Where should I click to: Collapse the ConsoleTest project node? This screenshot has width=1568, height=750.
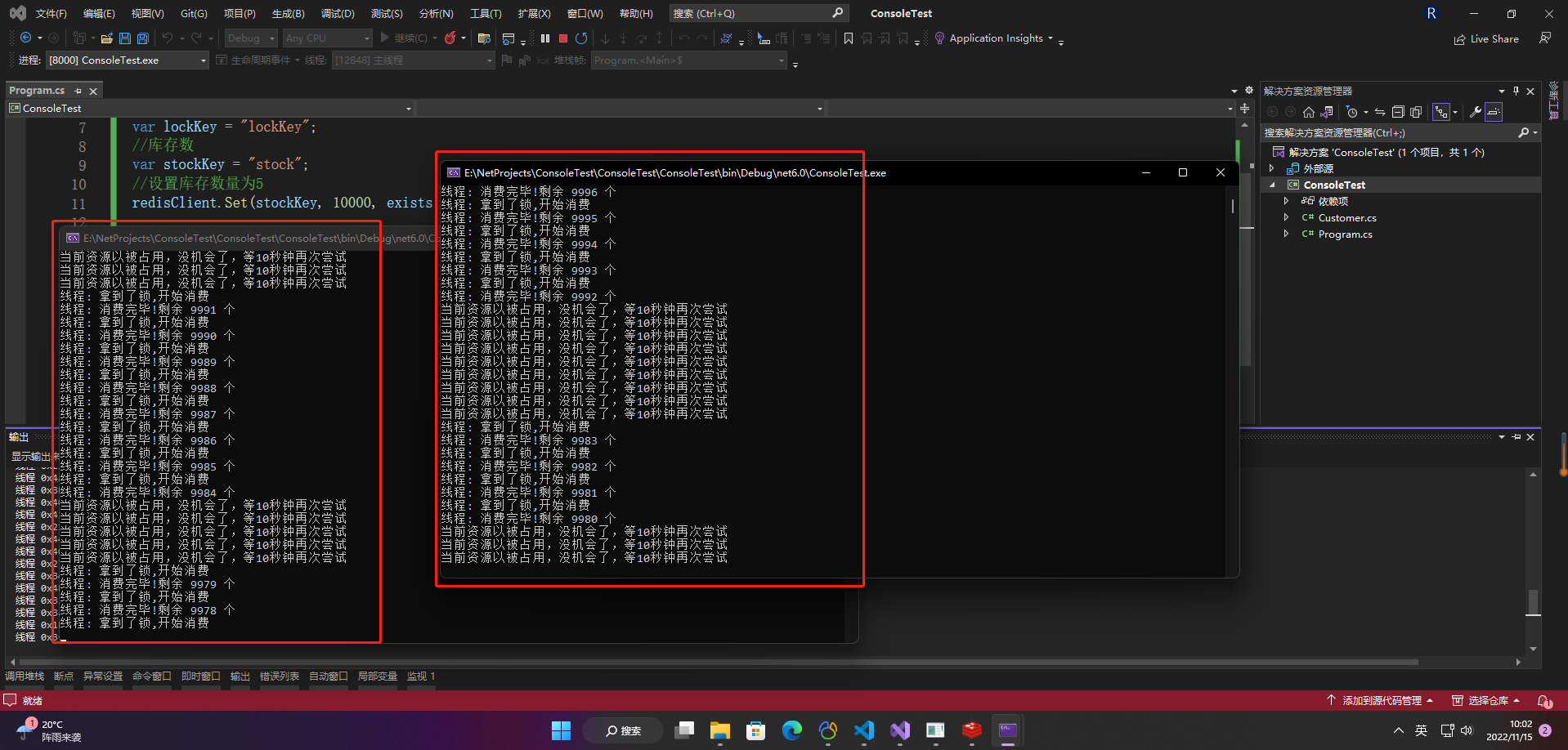(1272, 185)
